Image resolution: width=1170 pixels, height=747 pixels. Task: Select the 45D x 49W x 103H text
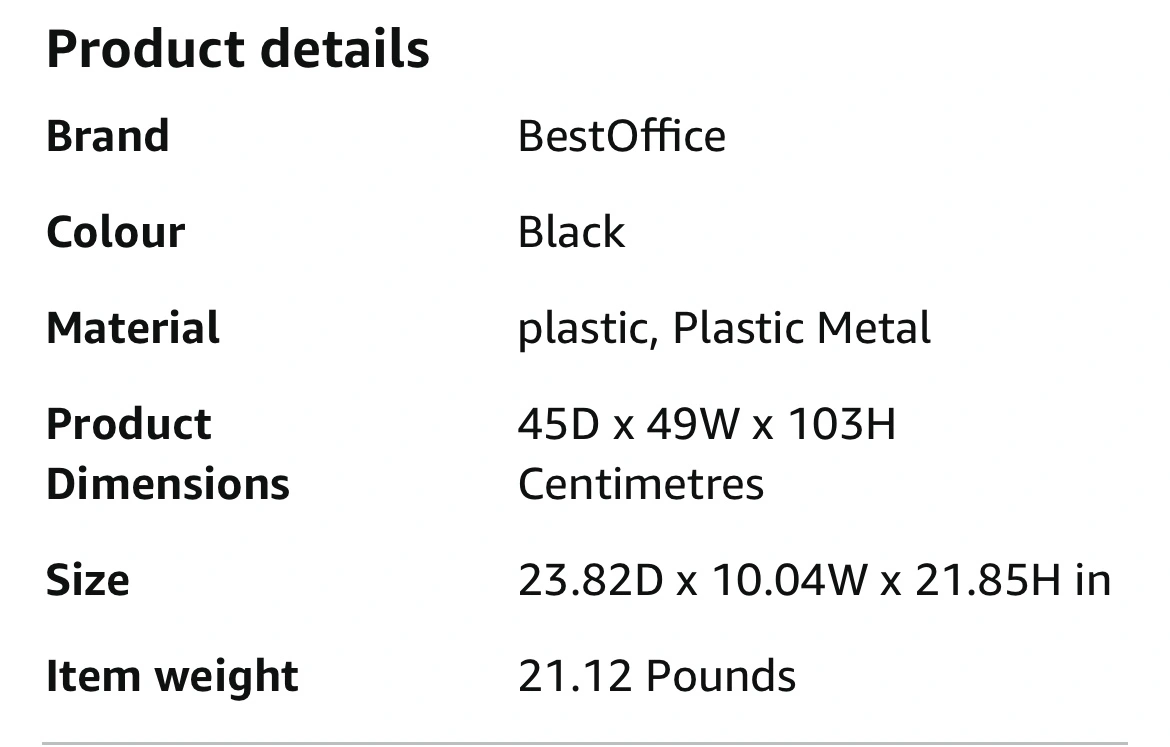[706, 424]
